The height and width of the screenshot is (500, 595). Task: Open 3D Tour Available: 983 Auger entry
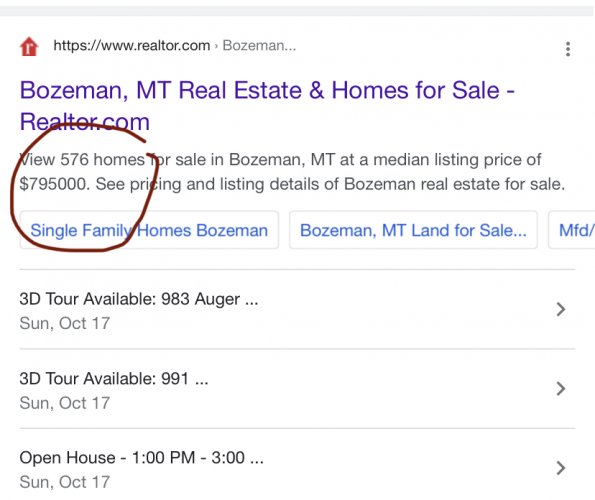[298, 309]
